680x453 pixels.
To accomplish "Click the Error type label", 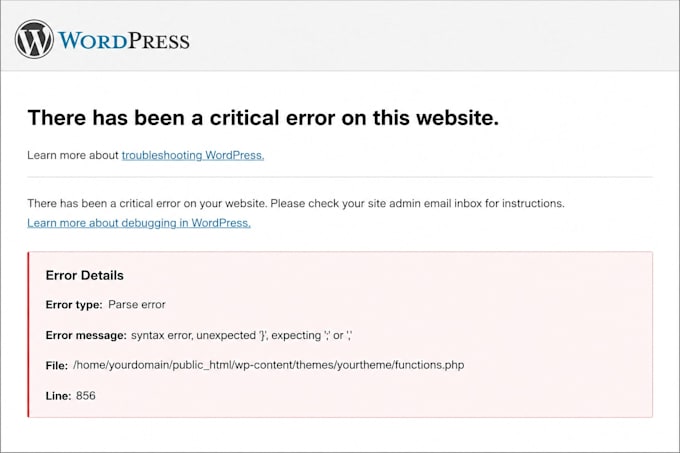I will pos(74,305).
